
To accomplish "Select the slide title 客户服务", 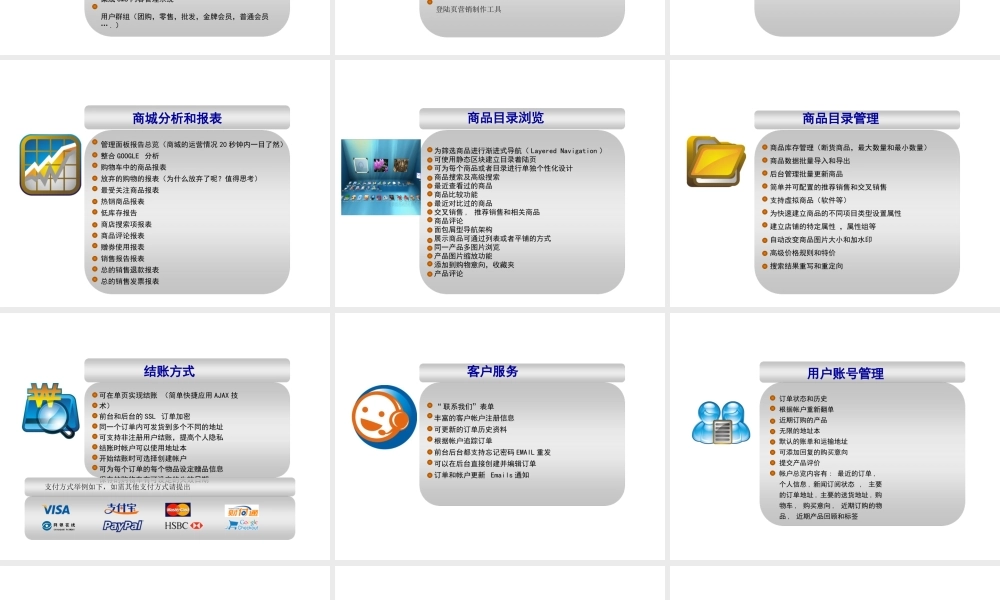I will click(x=492, y=371).
